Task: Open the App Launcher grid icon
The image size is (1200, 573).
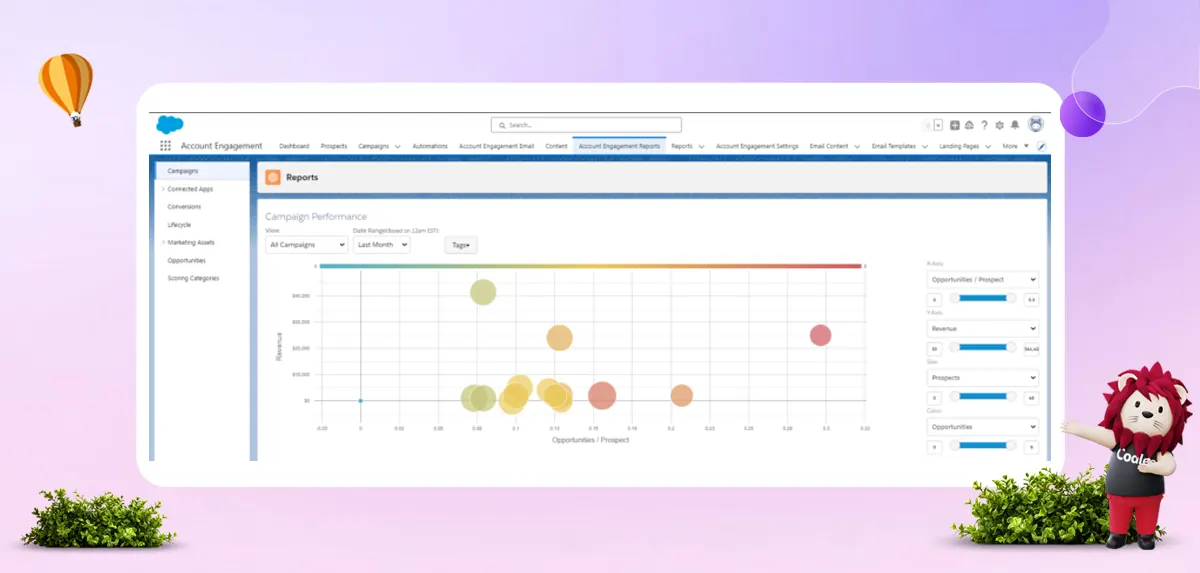Action: [165, 146]
